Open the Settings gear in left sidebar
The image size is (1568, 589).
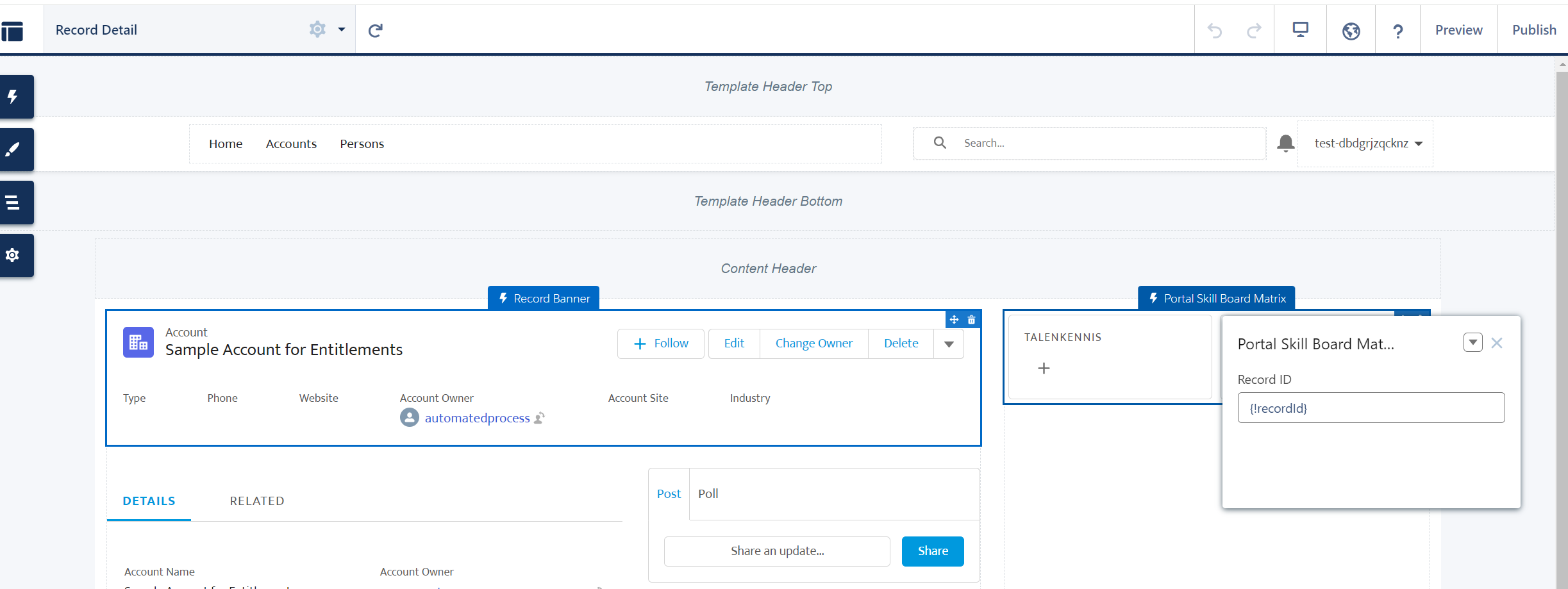click(x=13, y=256)
